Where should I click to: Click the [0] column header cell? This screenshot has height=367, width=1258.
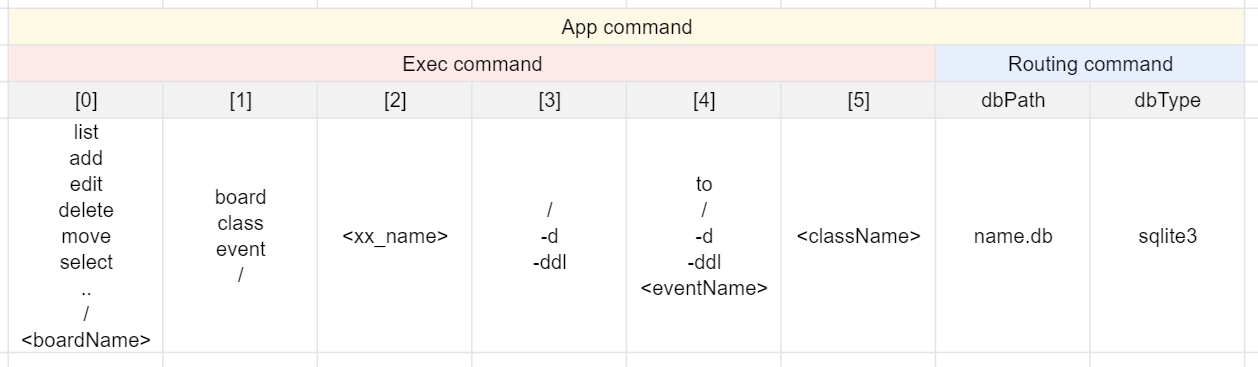coord(86,101)
